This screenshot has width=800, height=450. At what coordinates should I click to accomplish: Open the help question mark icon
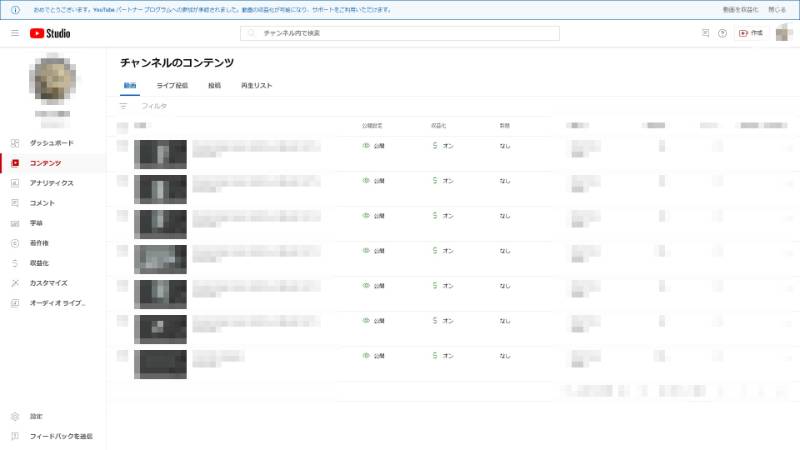click(x=722, y=33)
